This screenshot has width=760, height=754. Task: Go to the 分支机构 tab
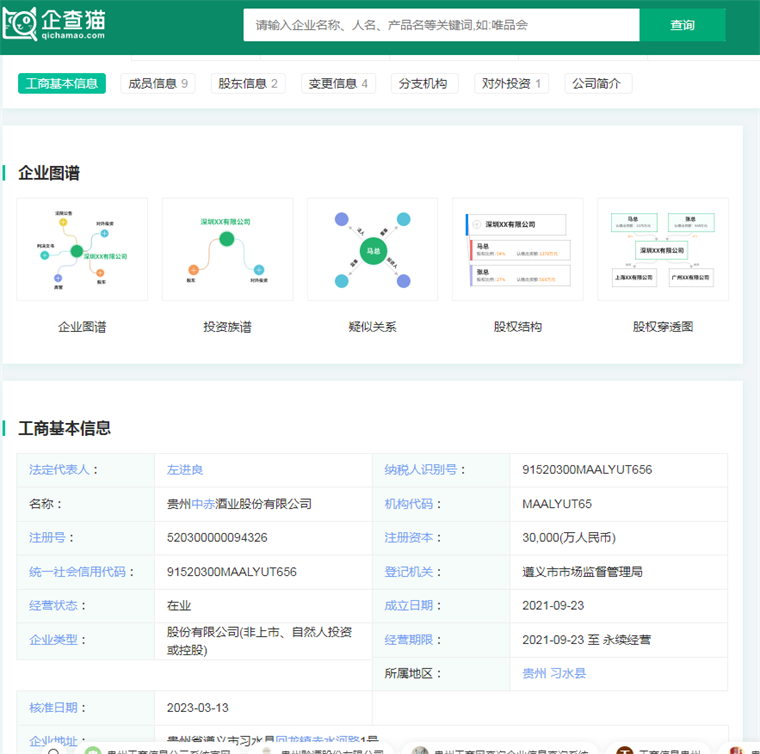[x=423, y=83]
